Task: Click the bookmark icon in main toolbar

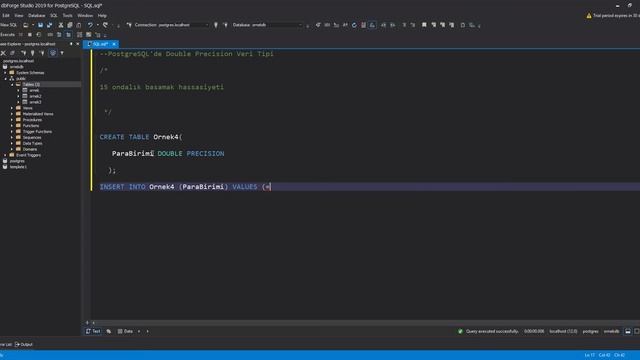Action: point(424,25)
